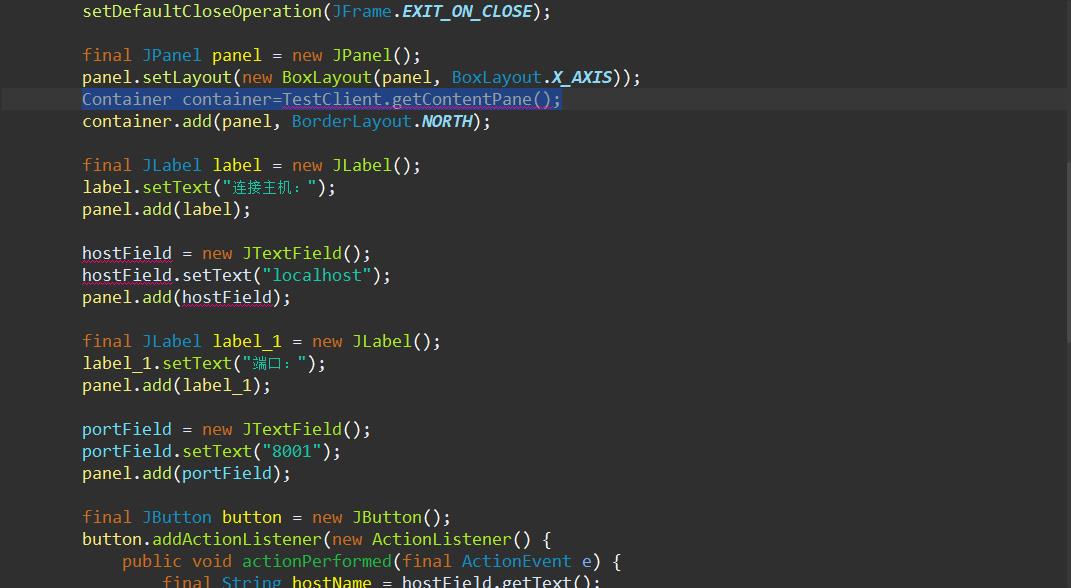The width and height of the screenshot is (1071, 588).
Task: Click the new JButton() constructor
Action: click(x=376, y=518)
